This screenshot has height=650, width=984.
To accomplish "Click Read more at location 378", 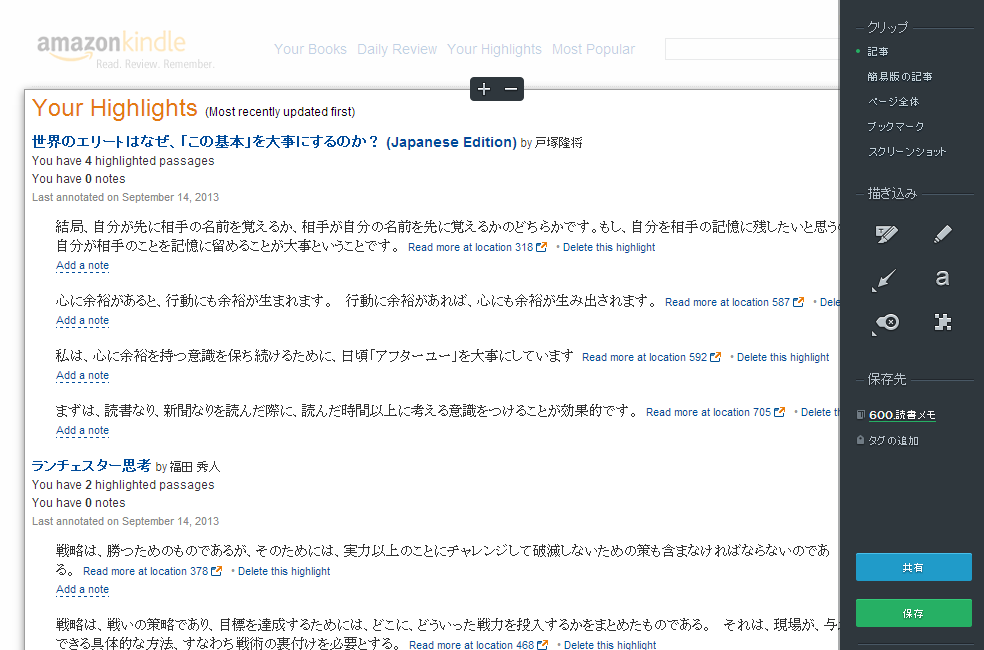I will [x=146, y=571].
